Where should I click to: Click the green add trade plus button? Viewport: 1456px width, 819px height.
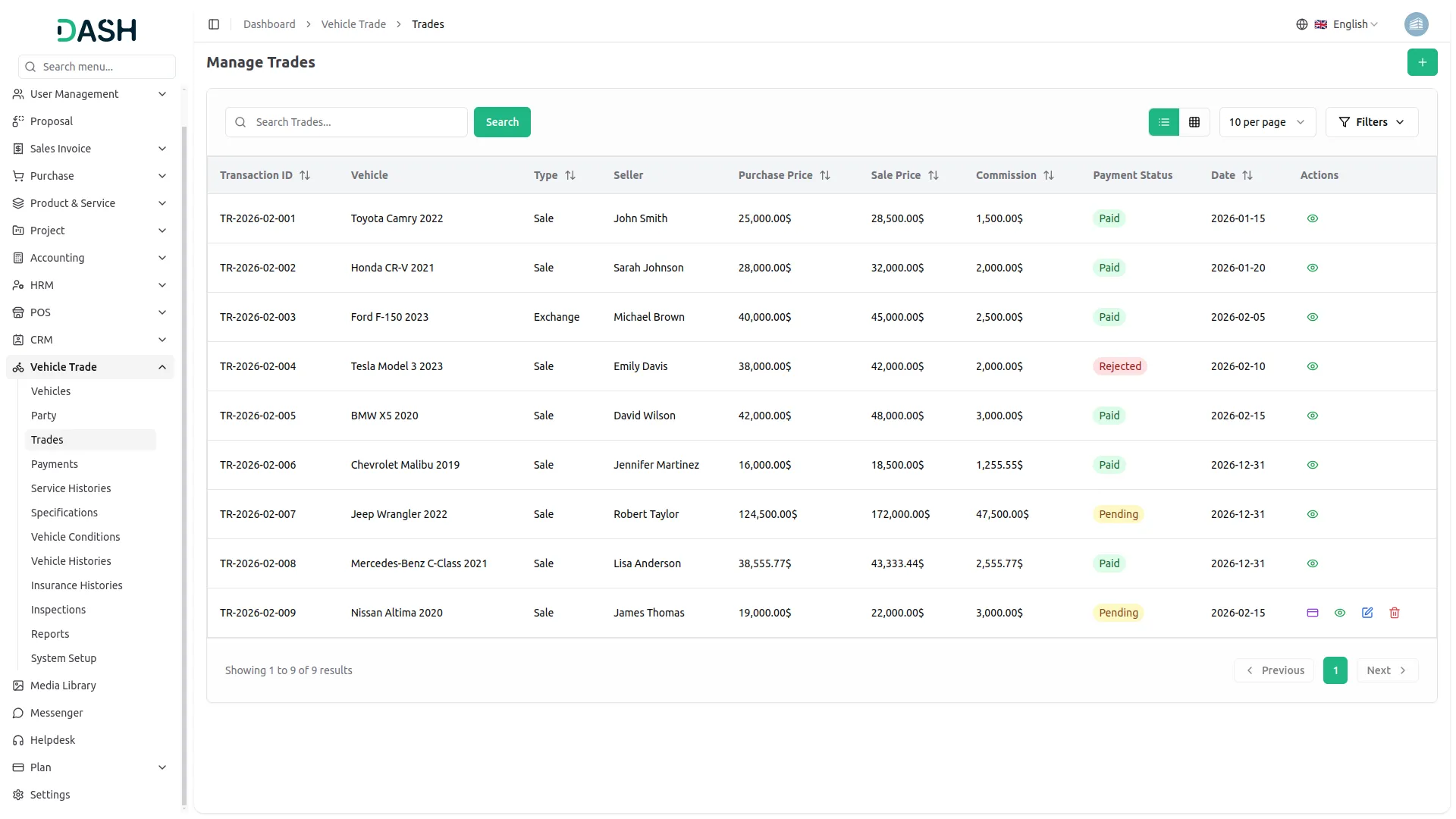click(x=1422, y=62)
